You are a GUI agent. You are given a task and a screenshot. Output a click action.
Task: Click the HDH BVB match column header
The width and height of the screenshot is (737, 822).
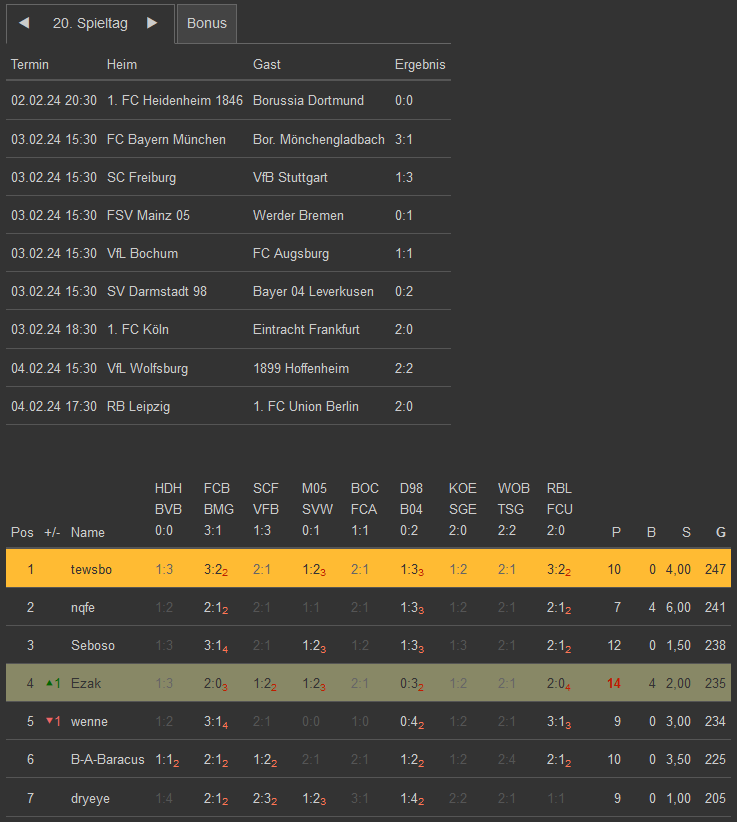(x=168, y=510)
